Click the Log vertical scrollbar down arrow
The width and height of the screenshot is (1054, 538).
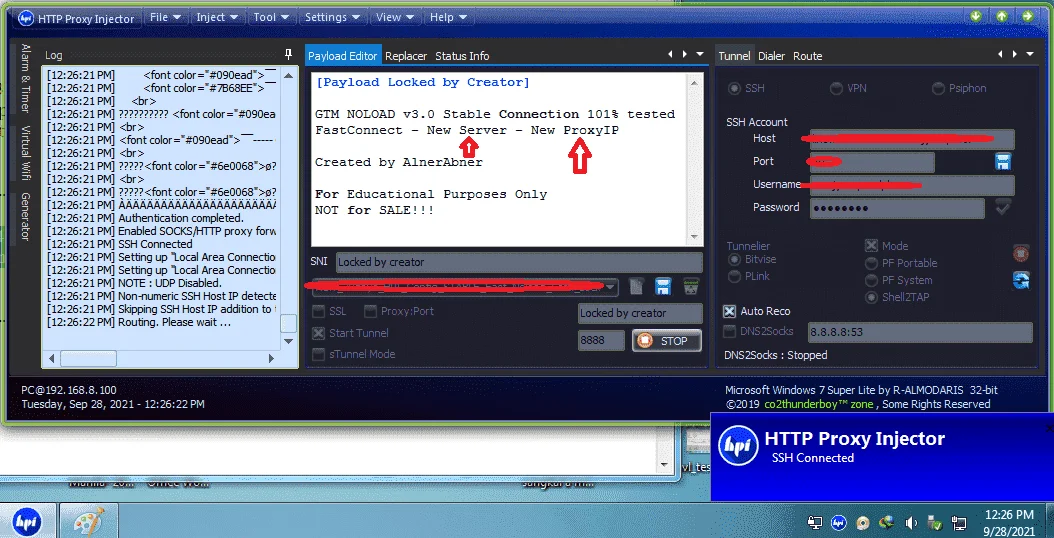288,341
